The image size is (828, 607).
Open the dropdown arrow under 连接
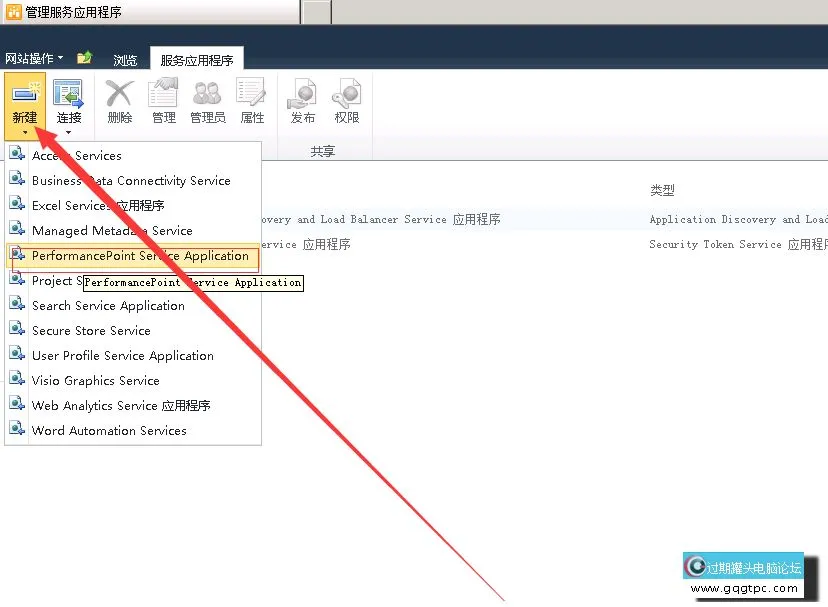tap(68, 132)
